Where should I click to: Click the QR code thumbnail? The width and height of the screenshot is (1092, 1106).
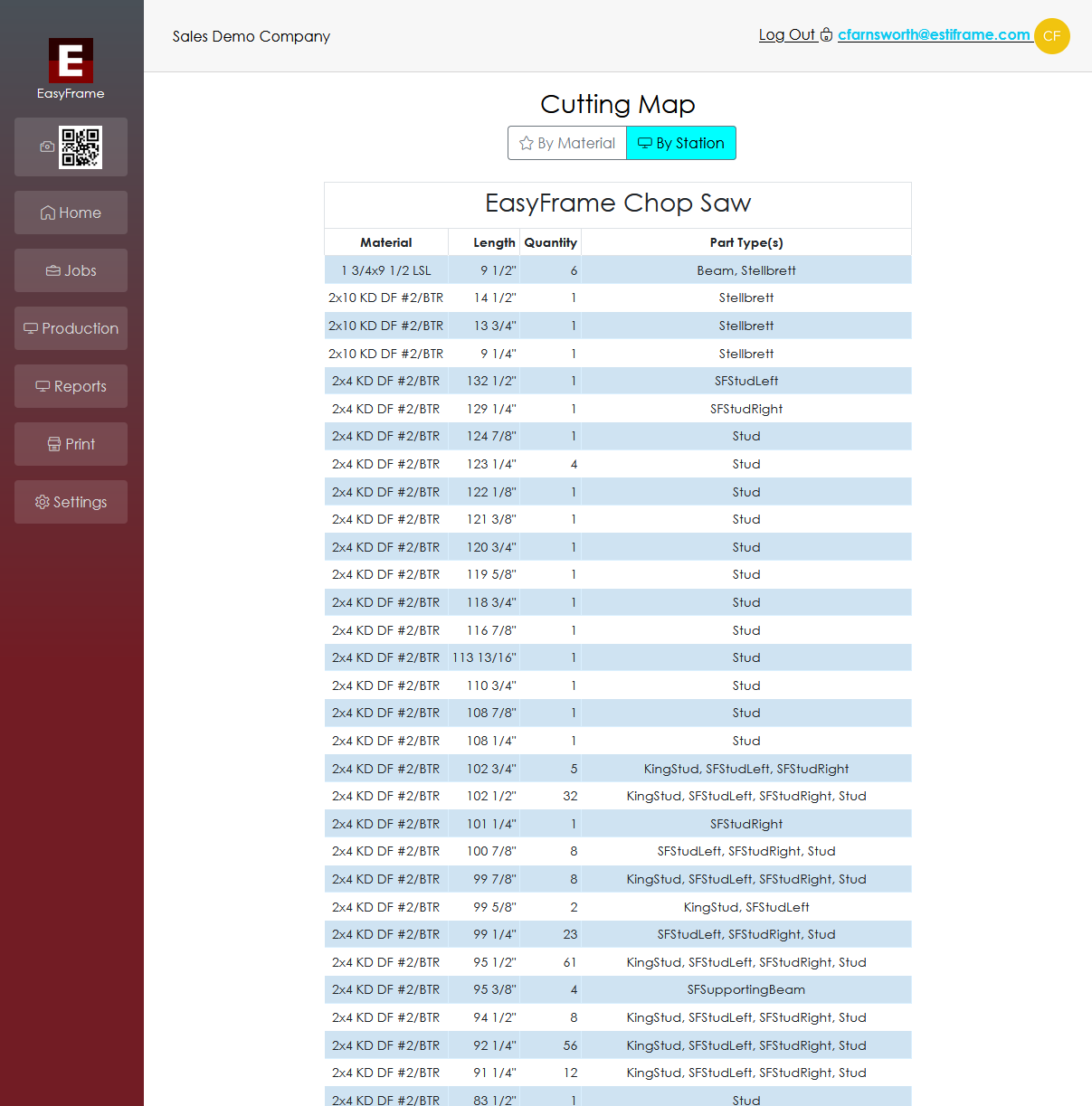(81, 146)
